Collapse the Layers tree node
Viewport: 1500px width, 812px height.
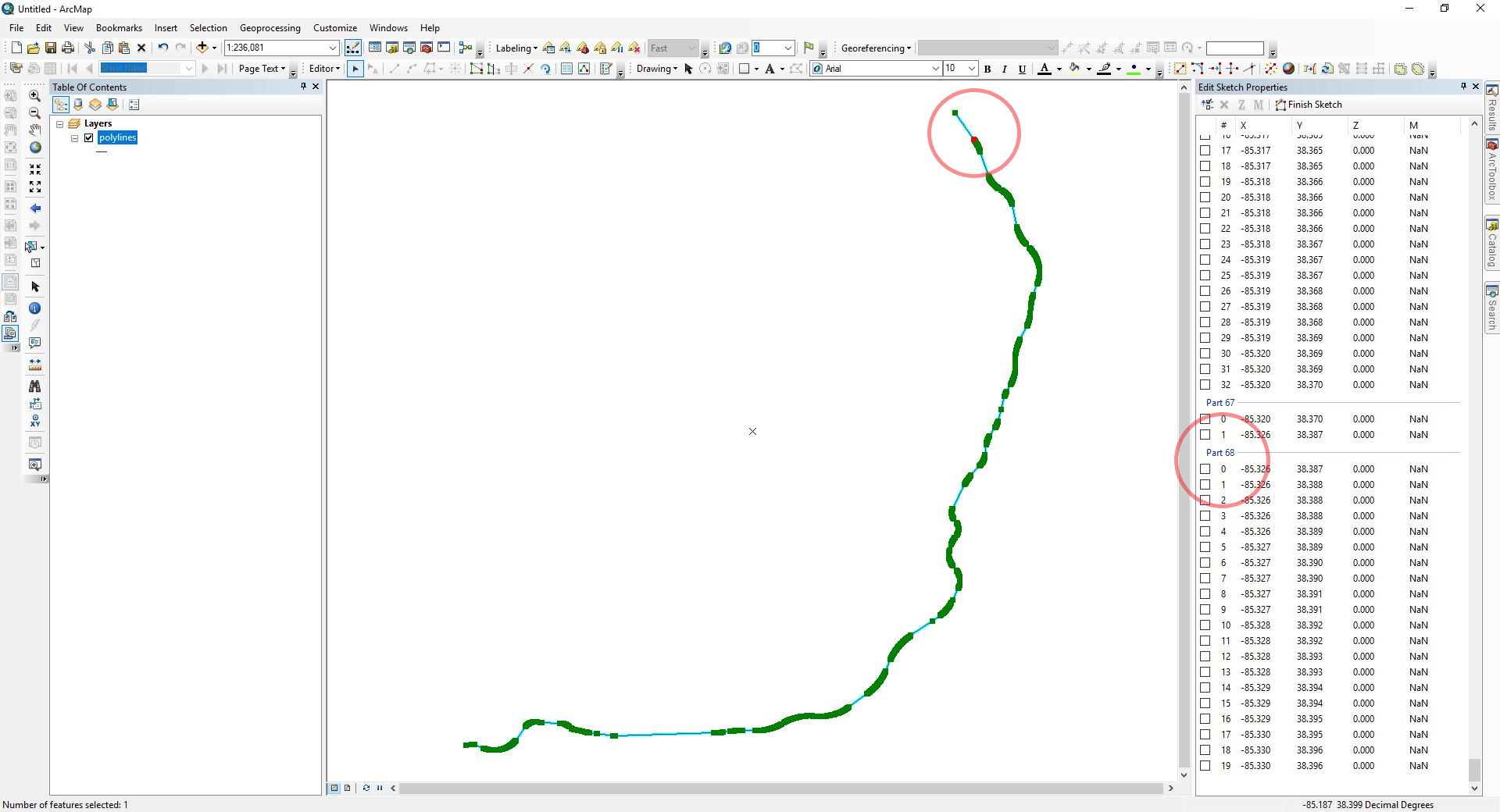click(x=59, y=124)
